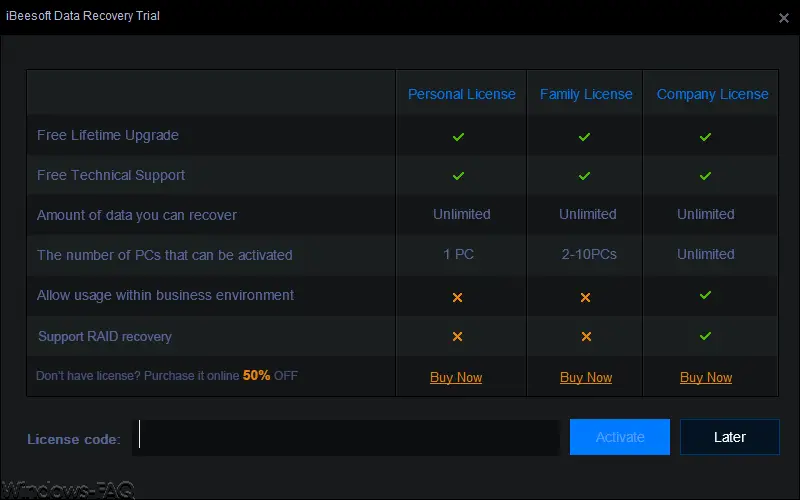Screen dimensions: 800x500
Task: Click Personal License cross for business environment usage
Action: tap(457, 297)
